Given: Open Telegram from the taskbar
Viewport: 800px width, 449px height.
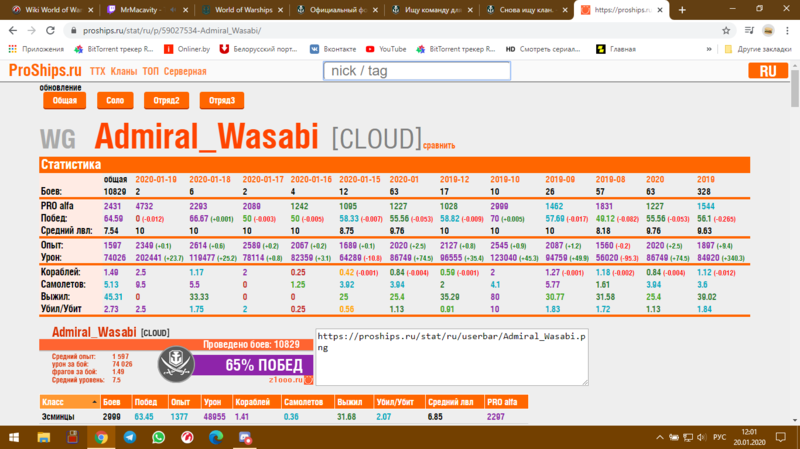Looking at the screenshot, I should [130, 437].
